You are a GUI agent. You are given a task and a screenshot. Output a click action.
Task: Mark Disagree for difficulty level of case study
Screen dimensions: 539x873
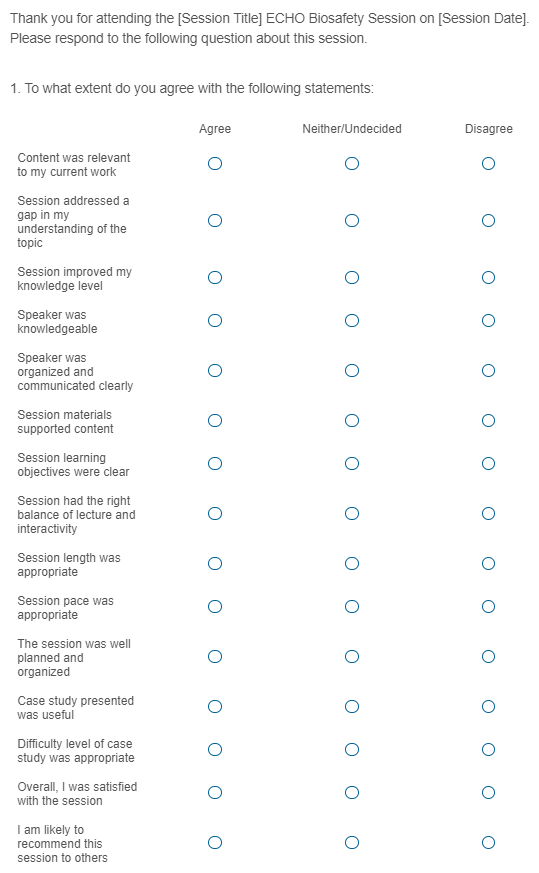click(x=488, y=750)
